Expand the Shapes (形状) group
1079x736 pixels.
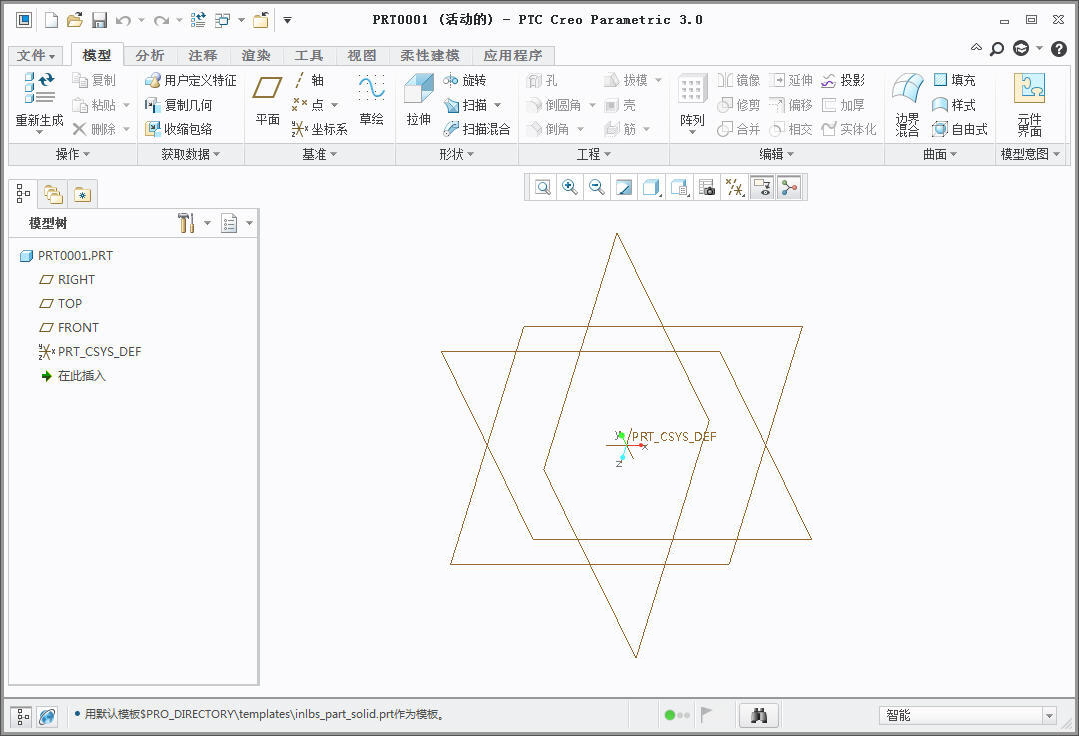pos(457,154)
